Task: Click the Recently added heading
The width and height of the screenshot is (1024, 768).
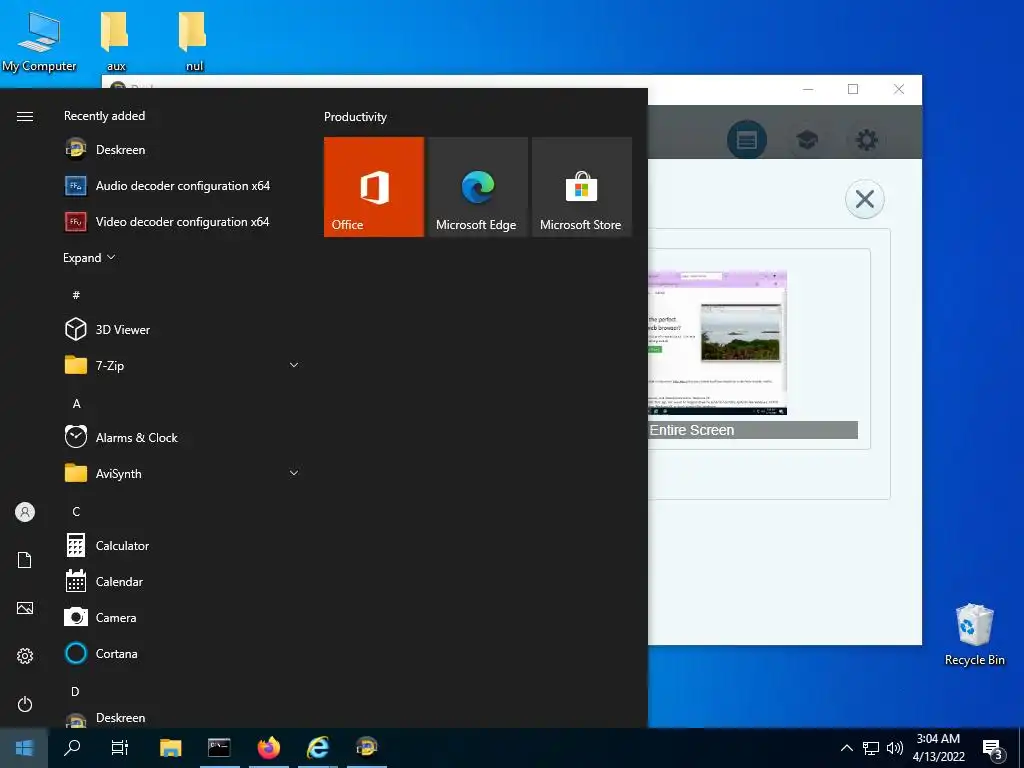Action: pos(104,116)
